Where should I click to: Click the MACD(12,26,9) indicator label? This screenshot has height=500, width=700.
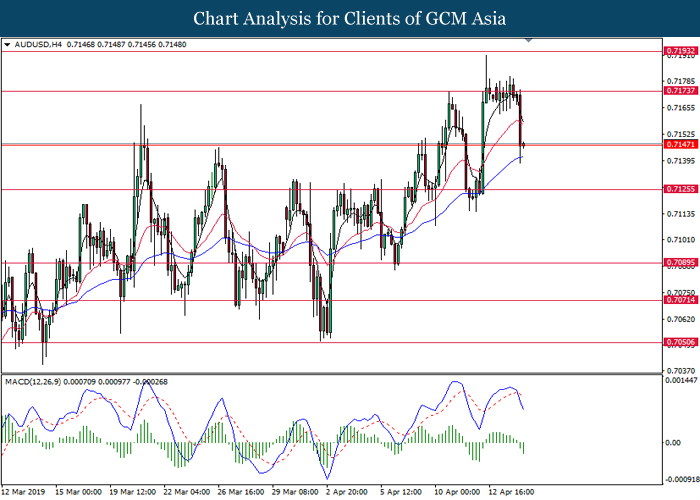click(37, 381)
